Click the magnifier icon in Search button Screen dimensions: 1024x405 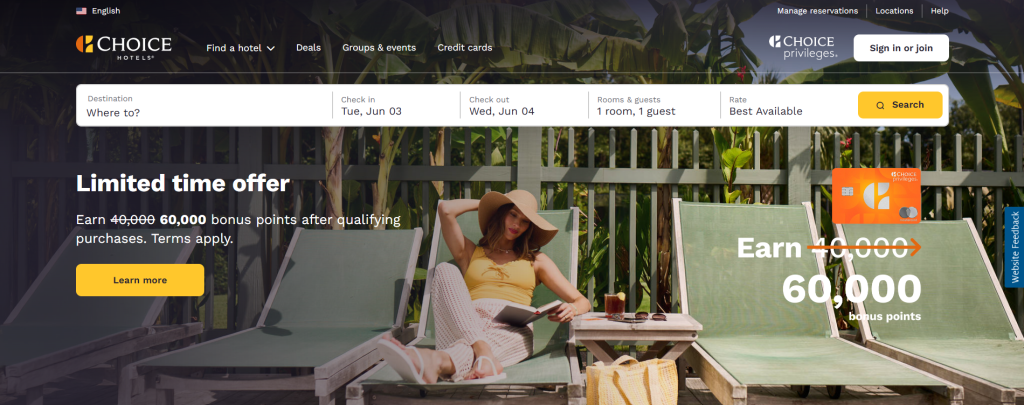tap(880, 105)
